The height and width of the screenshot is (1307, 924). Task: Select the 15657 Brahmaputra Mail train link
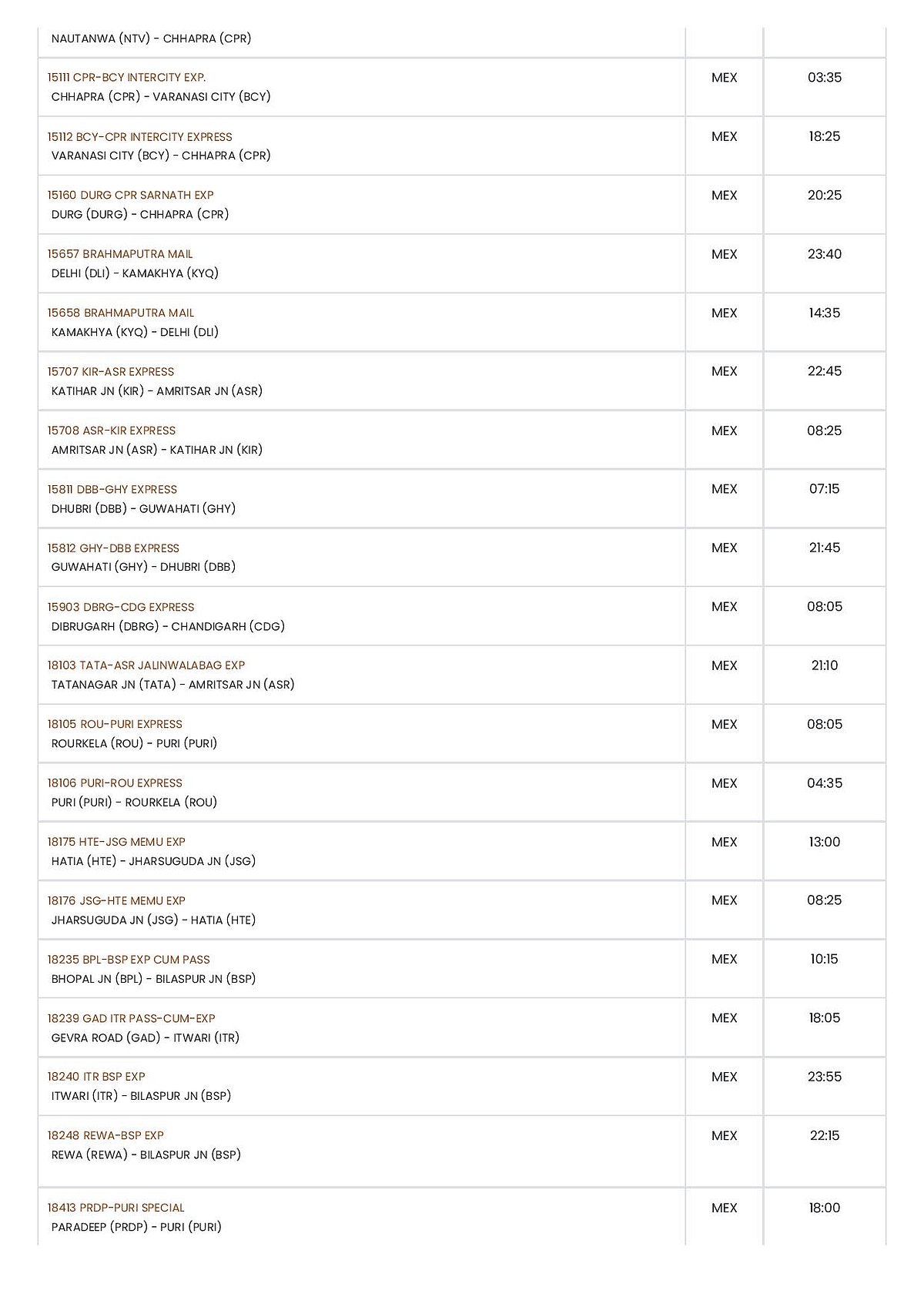pos(120,254)
